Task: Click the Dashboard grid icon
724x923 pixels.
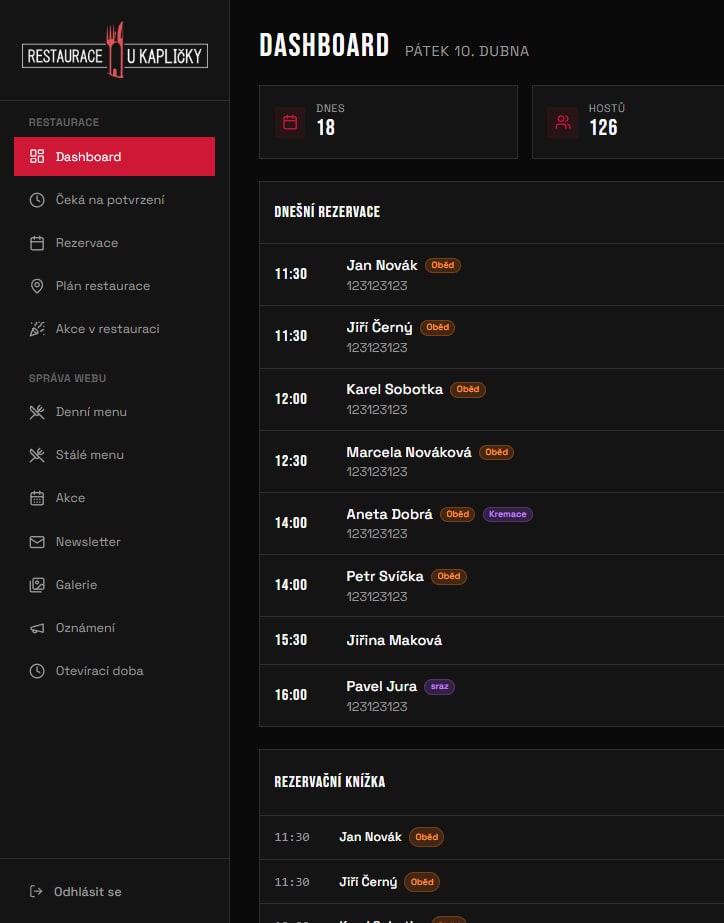Action: click(37, 157)
